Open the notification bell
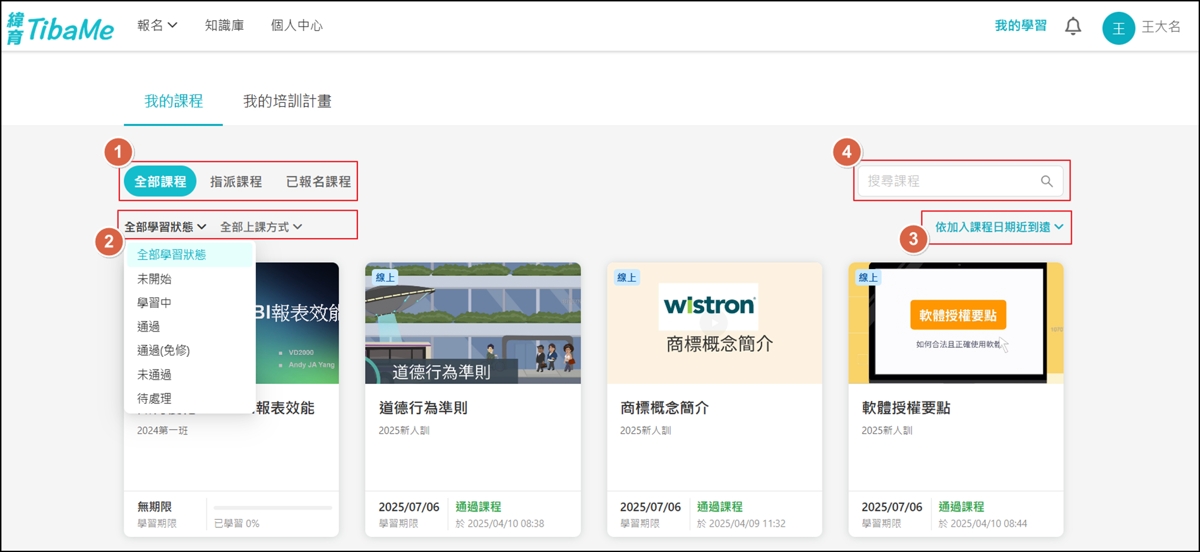This screenshot has height=552, width=1200. [x=1073, y=27]
